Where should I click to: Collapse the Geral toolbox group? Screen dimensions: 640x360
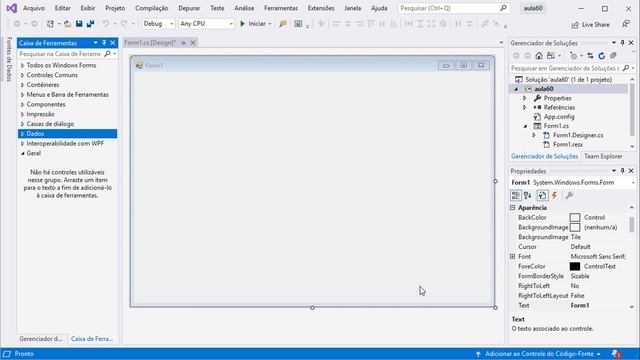pos(22,153)
